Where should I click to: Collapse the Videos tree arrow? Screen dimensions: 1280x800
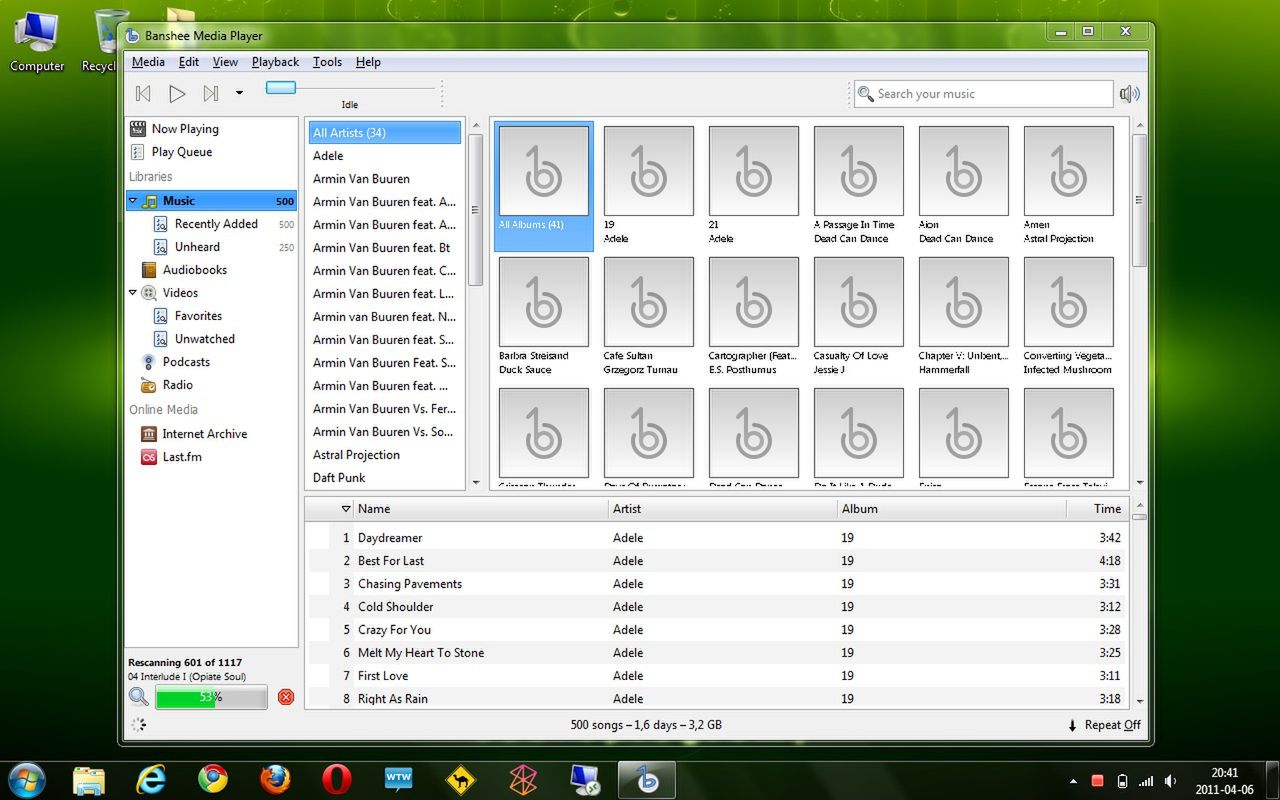(x=133, y=293)
